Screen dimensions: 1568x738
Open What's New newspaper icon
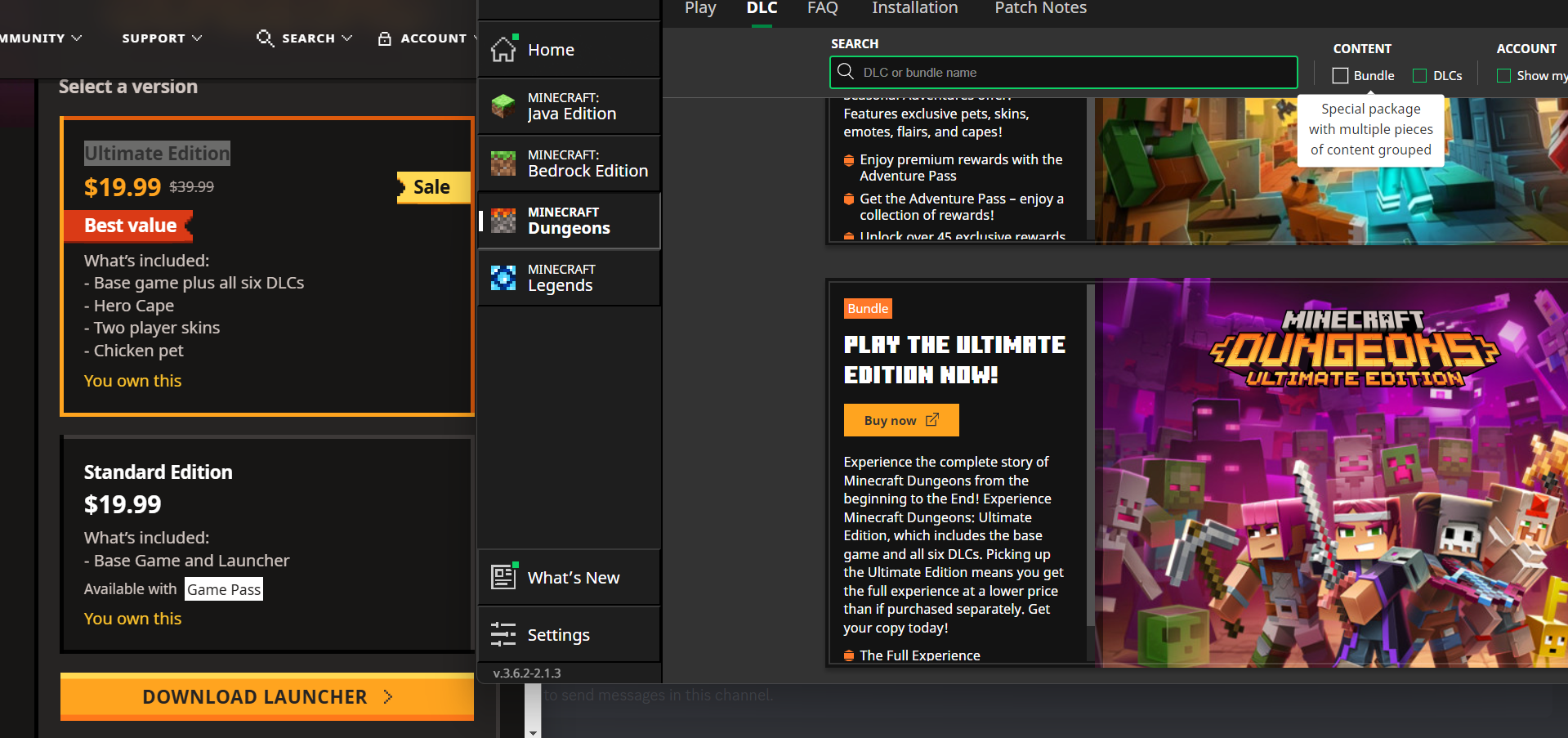[504, 576]
